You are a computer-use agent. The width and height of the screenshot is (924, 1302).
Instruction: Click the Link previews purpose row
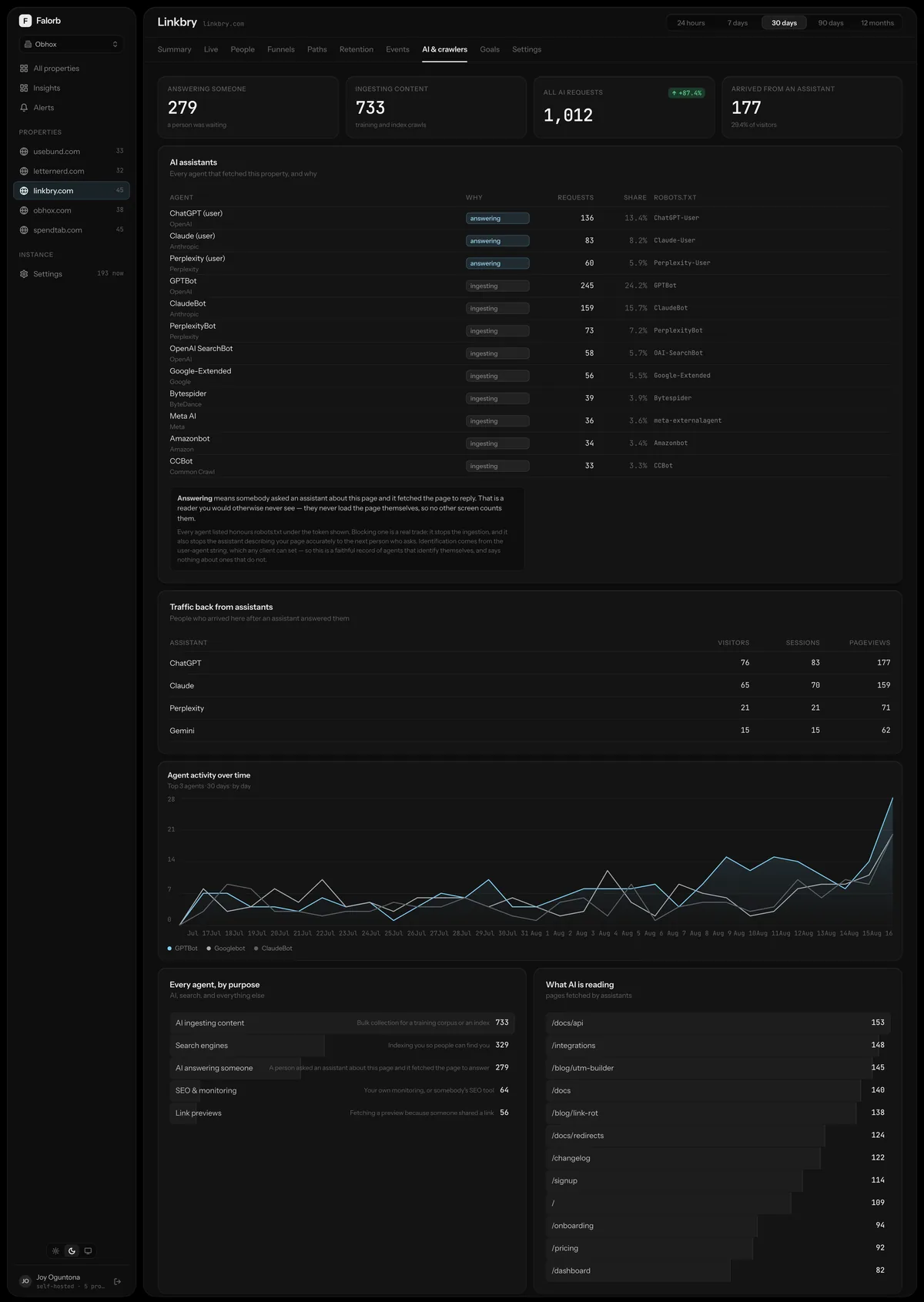click(x=342, y=1113)
